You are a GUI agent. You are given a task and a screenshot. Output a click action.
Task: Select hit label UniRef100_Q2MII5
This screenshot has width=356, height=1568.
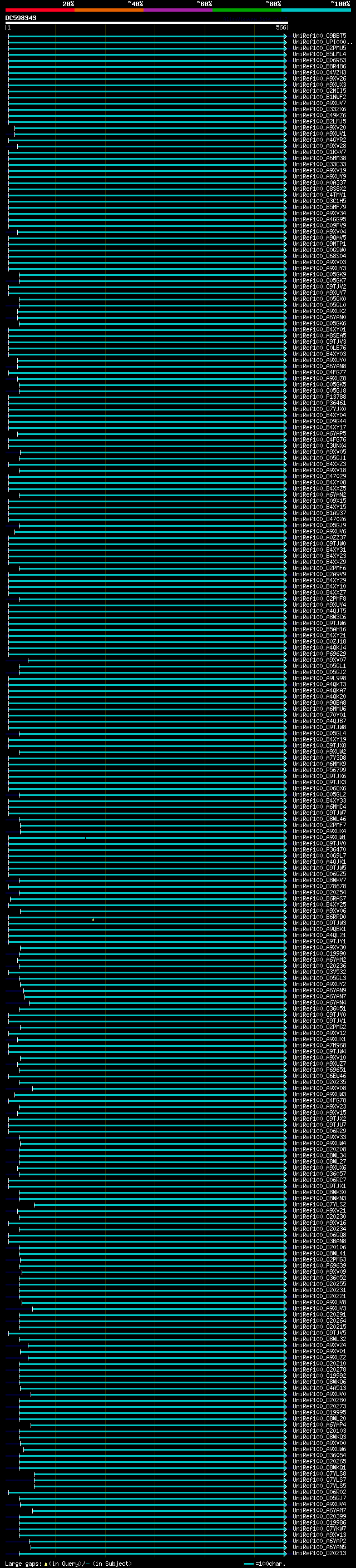point(319,91)
